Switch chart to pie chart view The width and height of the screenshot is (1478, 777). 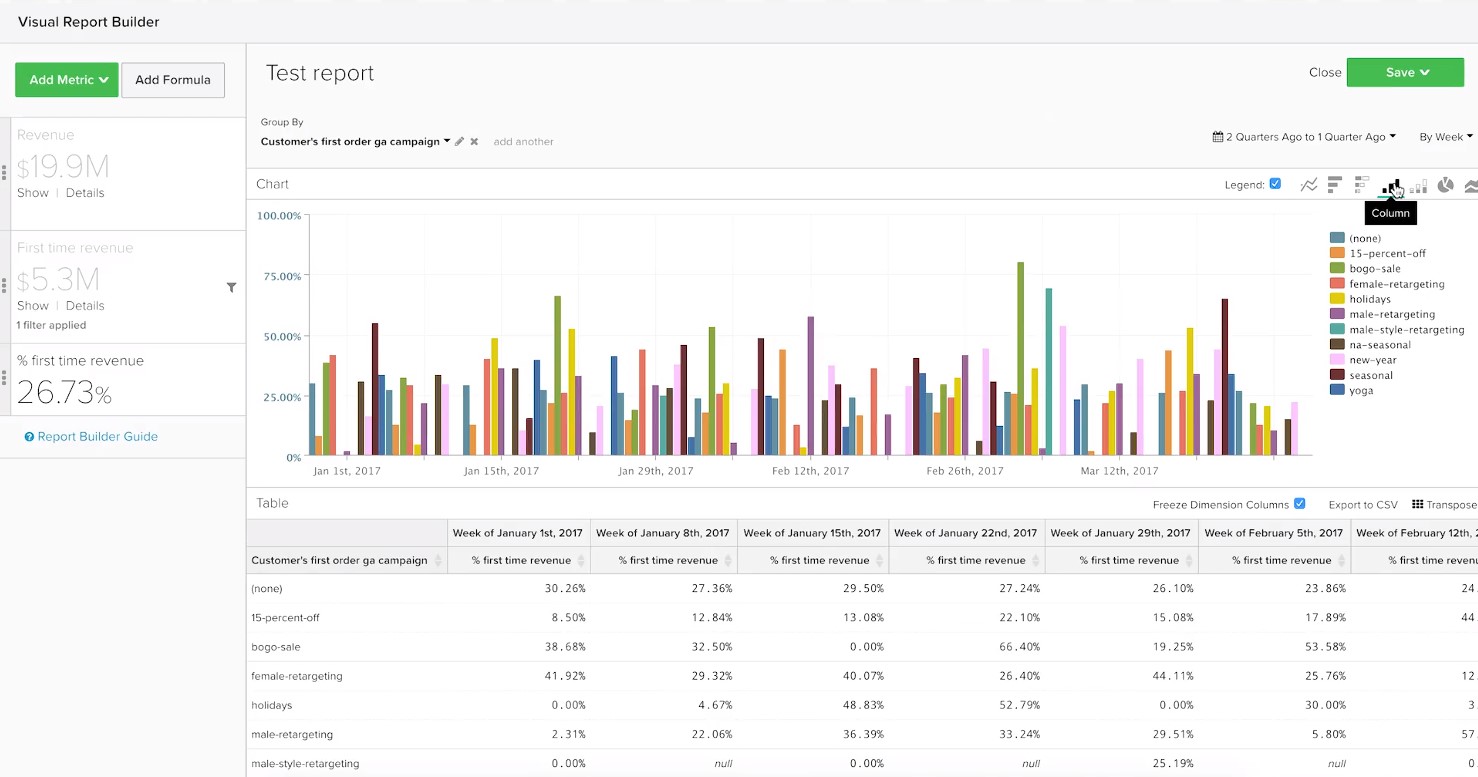[1445, 184]
